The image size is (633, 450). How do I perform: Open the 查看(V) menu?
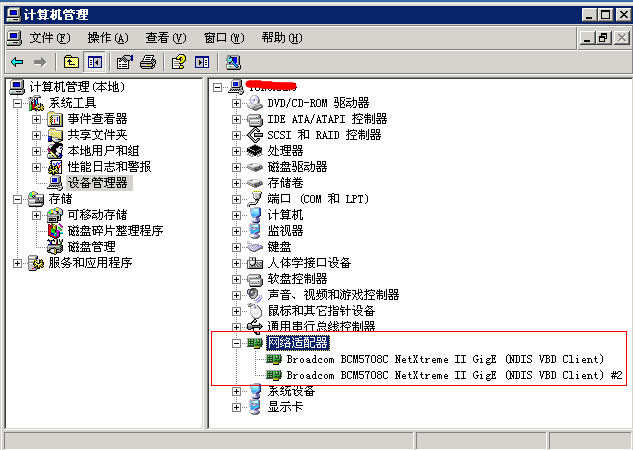pyautogui.click(x=165, y=38)
